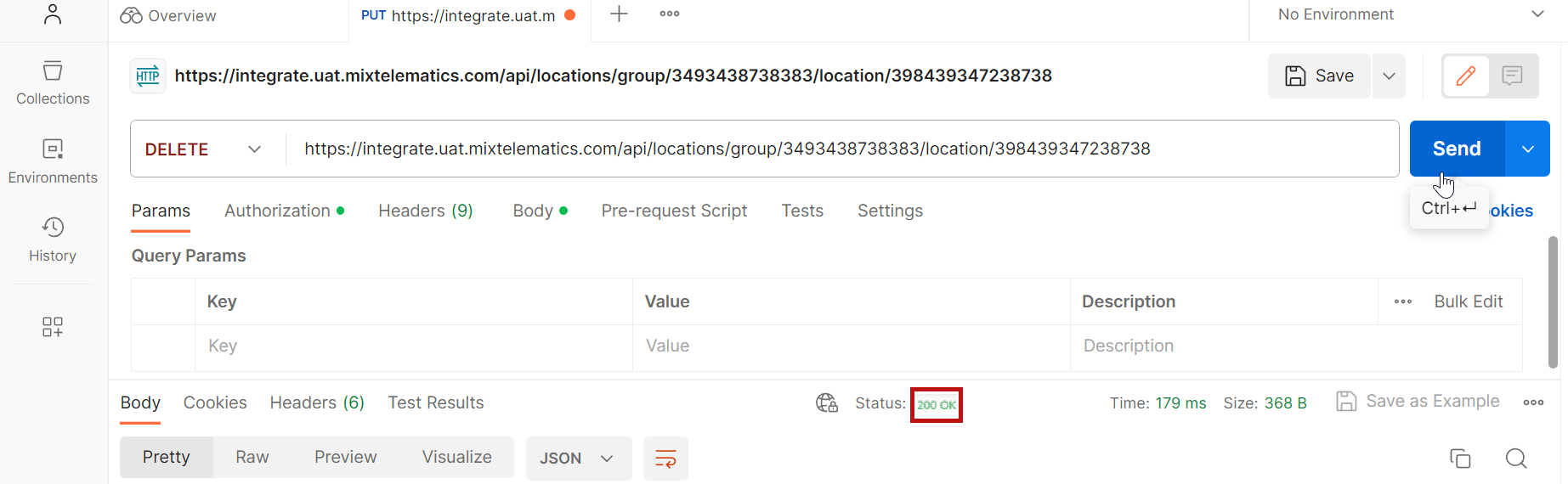Click the query param Value input cell
1568x484 pixels.
tap(852, 346)
